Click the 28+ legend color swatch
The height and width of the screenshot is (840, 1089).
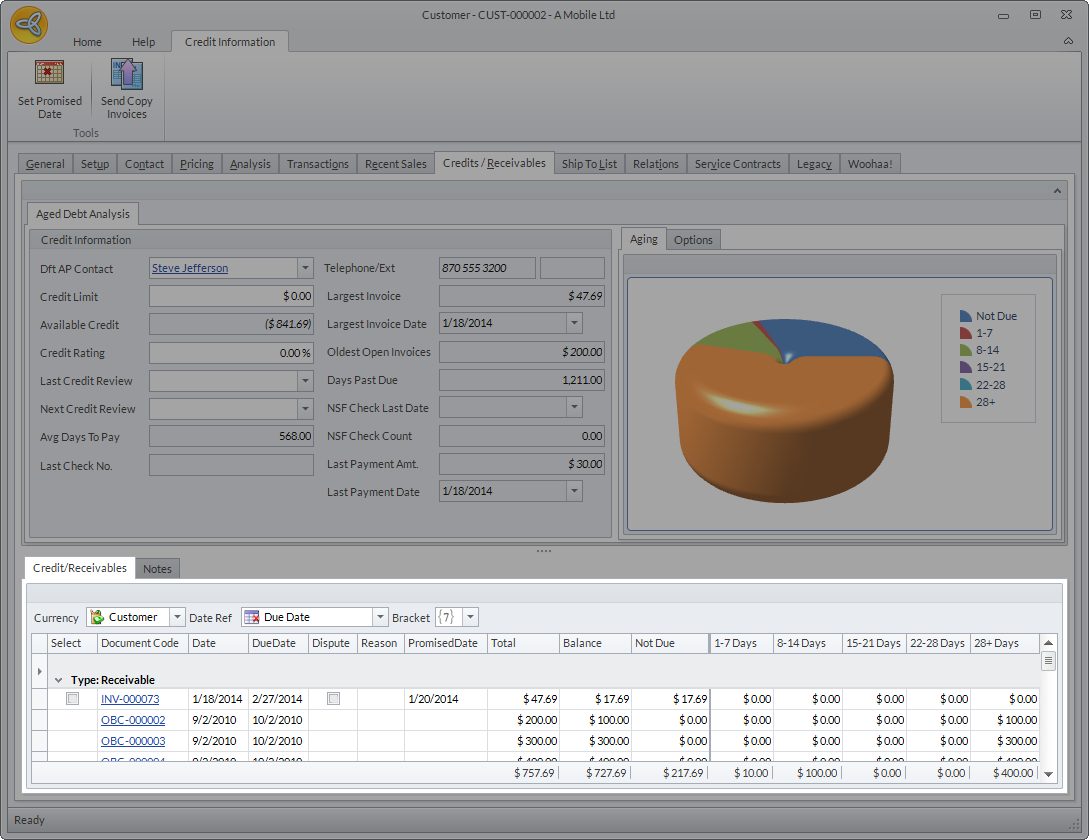[x=965, y=402]
